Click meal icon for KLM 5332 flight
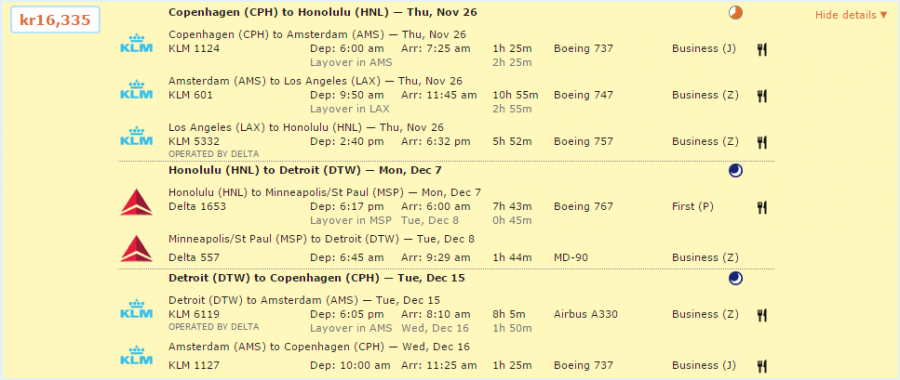Image resolution: width=900 pixels, height=380 pixels. click(762, 142)
